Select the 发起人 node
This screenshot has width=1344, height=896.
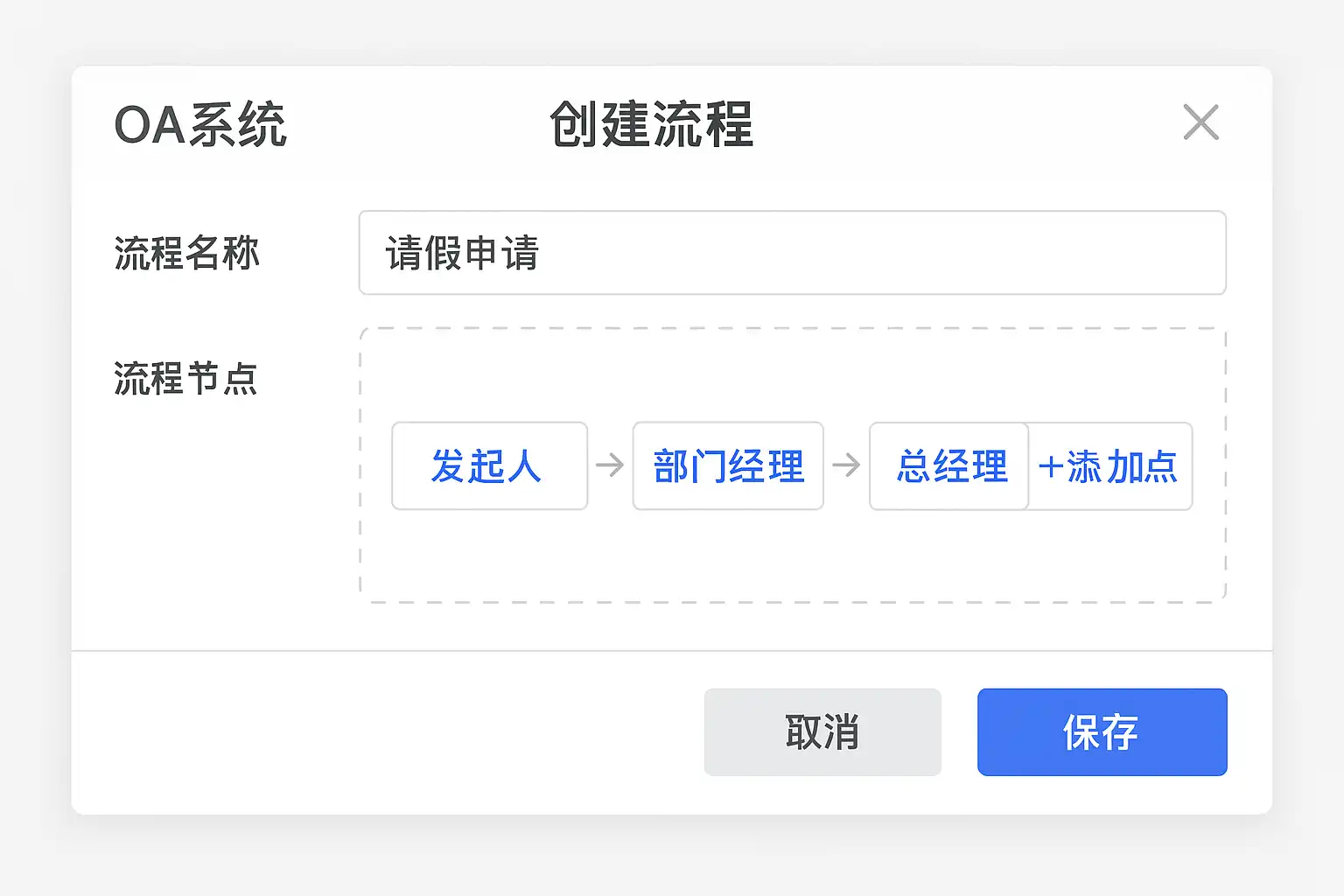(x=489, y=465)
